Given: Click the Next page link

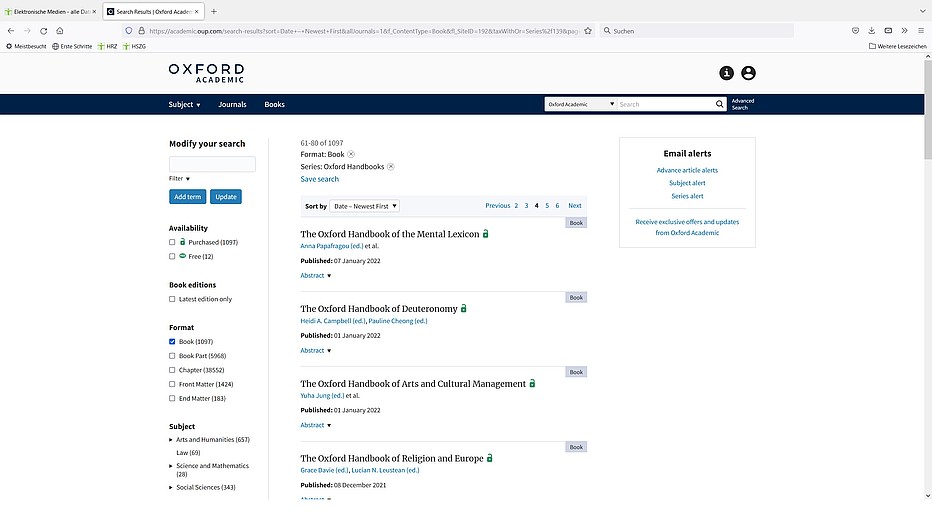Looking at the screenshot, I should tap(575, 206).
